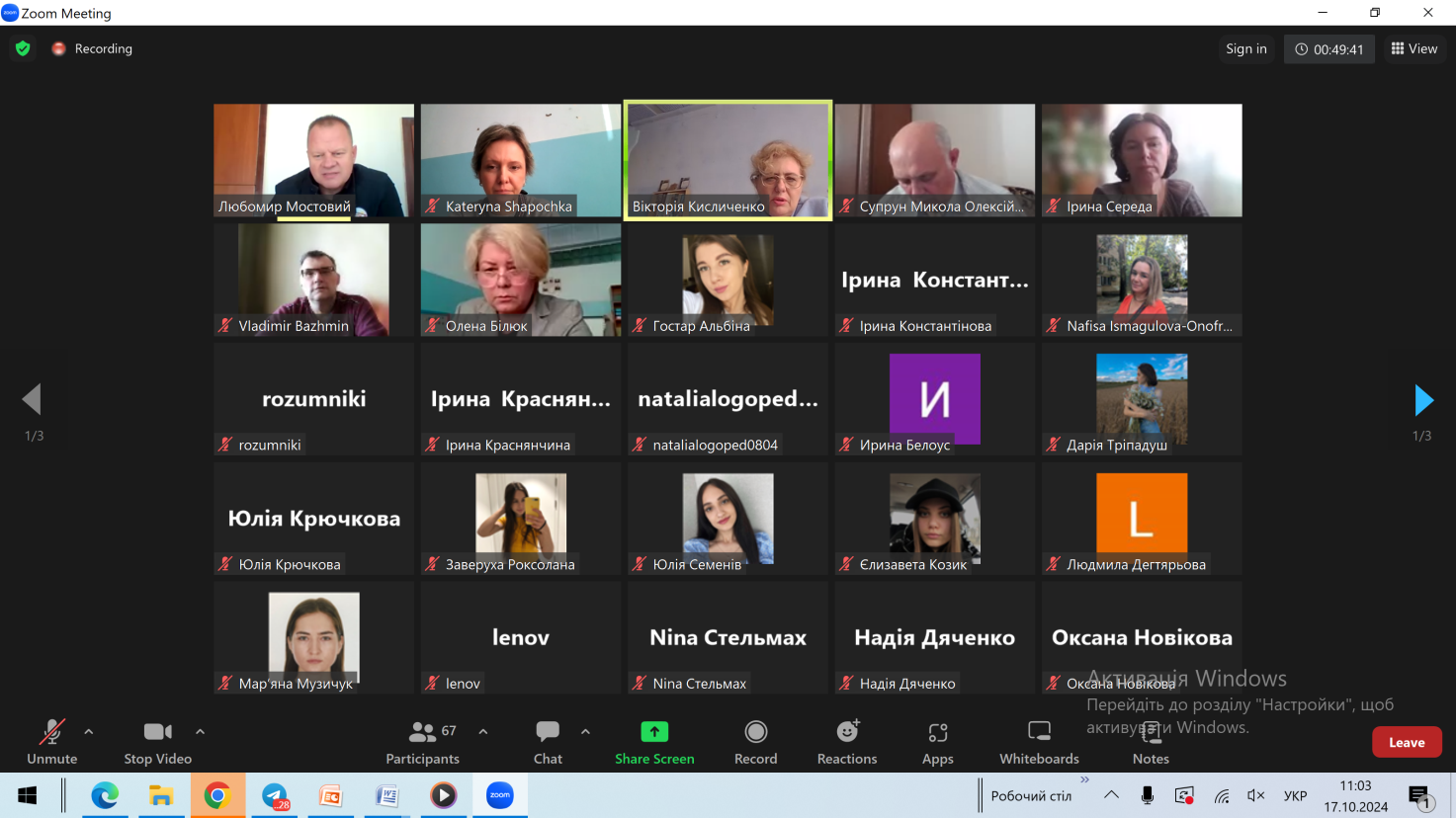Click the Ірина Константінова name label

pos(925,325)
